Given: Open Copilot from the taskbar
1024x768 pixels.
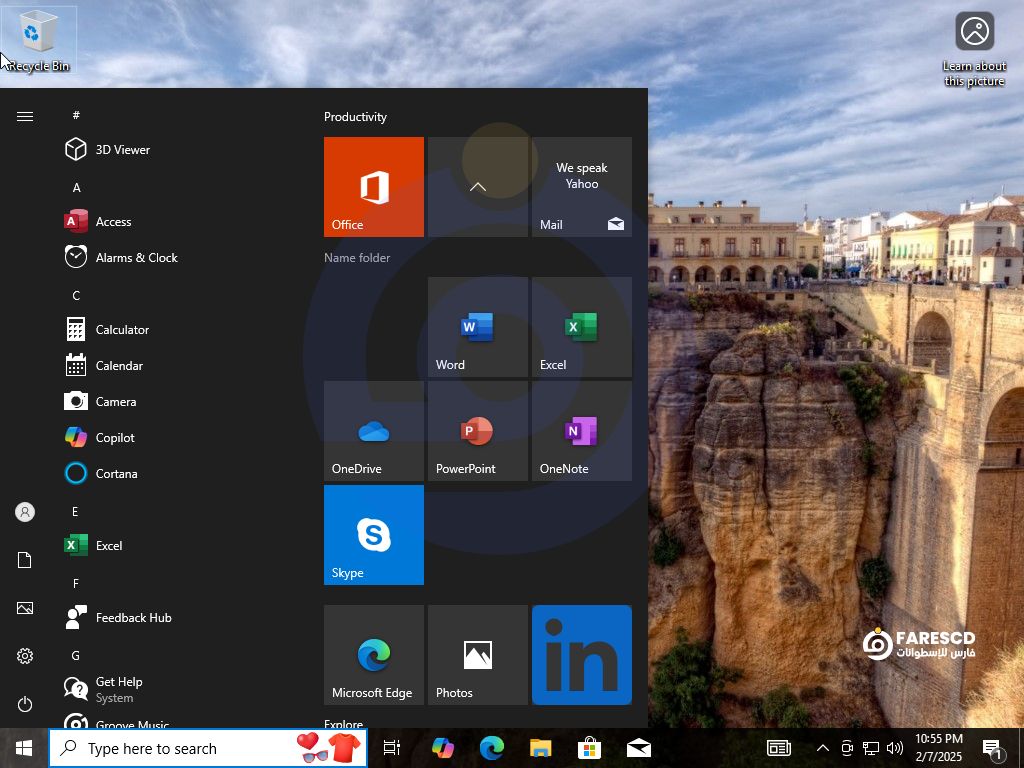Looking at the screenshot, I should (443, 748).
